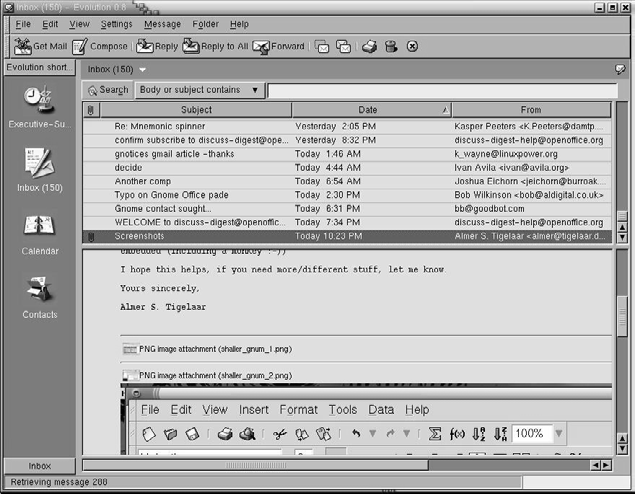This screenshot has height=494, width=635.
Task: Open the Contacts shortcut in sidebar
Action: click(x=40, y=291)
